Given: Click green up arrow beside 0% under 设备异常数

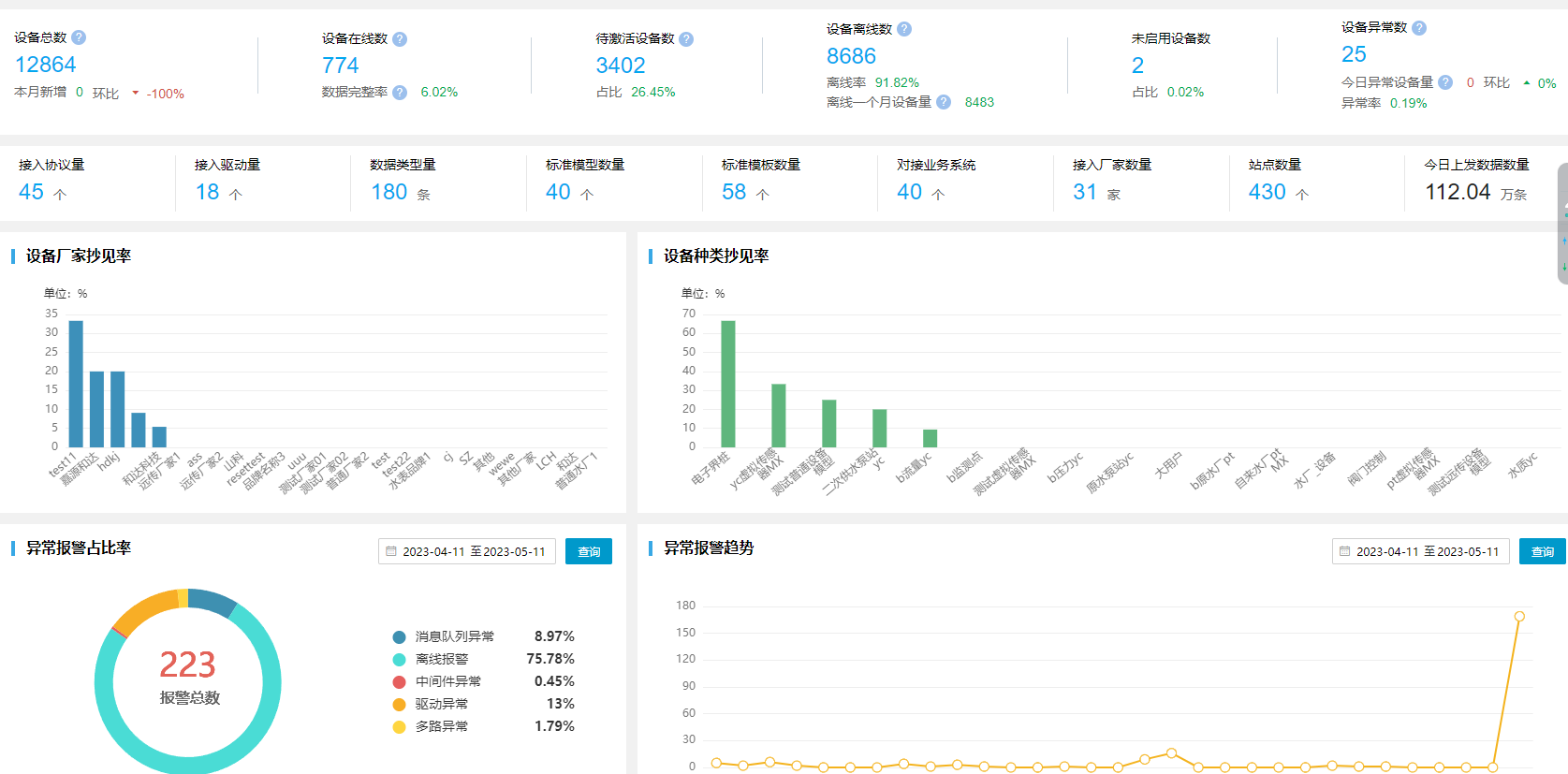Looking at the screenshot, I should (1527, 83).
